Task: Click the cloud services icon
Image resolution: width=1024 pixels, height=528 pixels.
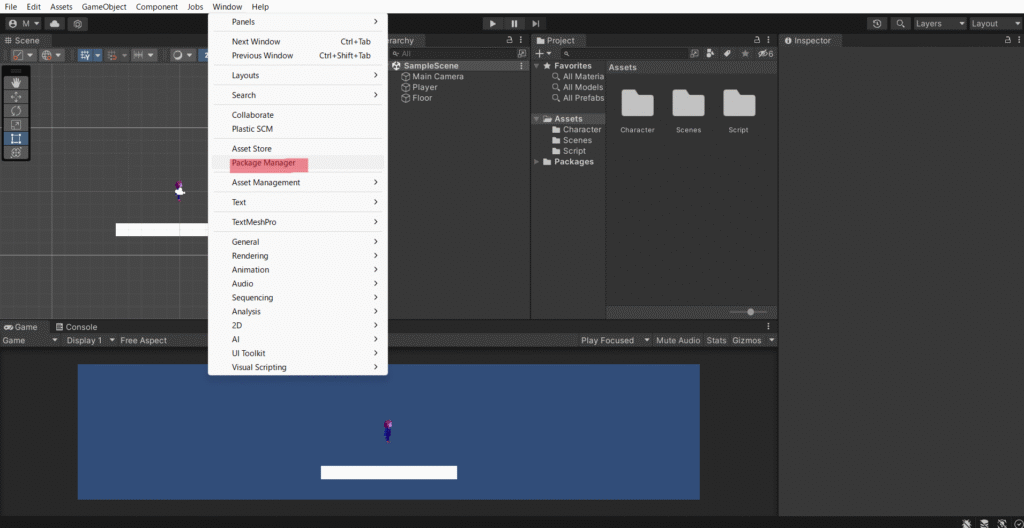Action: pos(54,23)
